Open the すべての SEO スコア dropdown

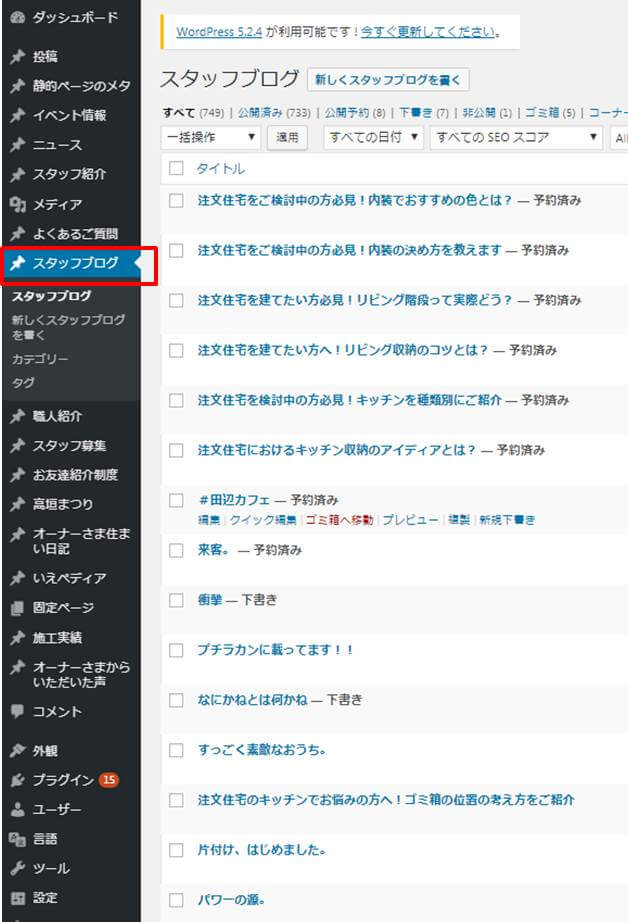516,137
